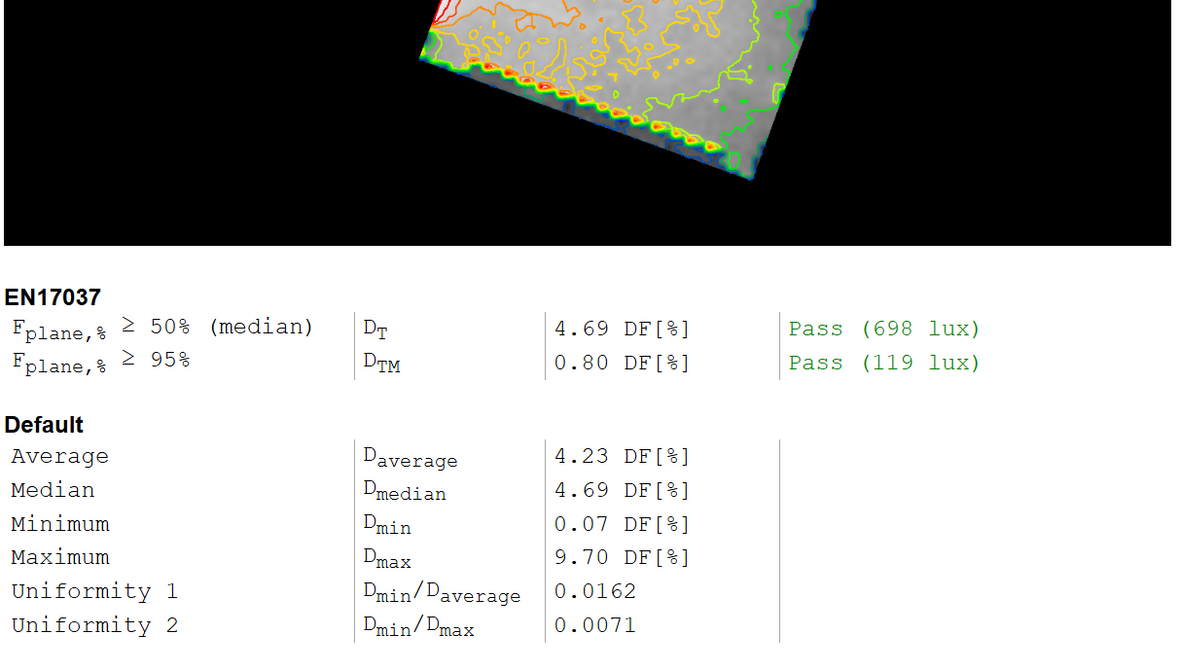This screenshot has width=1180, height=664.
Task: Select the Uniformity 1 value 0.0162
Action: [x=595, y=592]
